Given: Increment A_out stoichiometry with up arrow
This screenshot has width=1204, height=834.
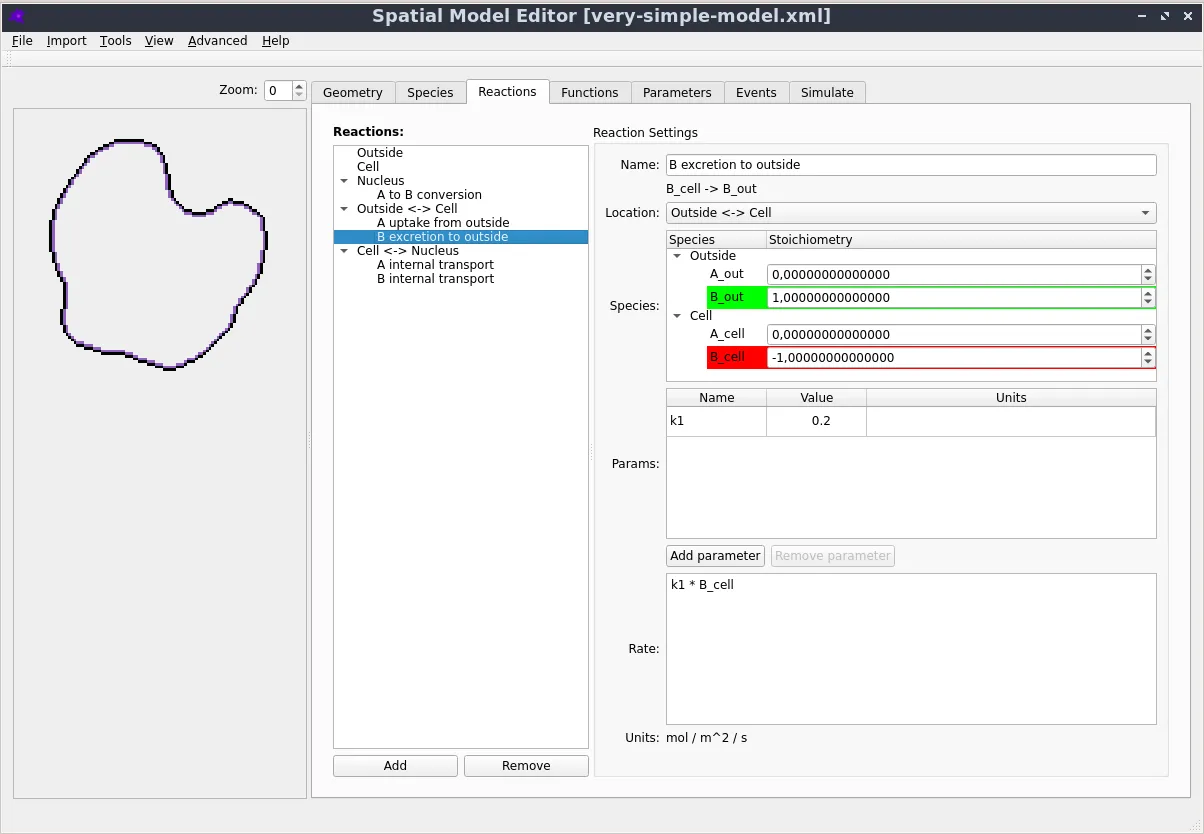Looking at the screenshot, I should point(1149,270).
